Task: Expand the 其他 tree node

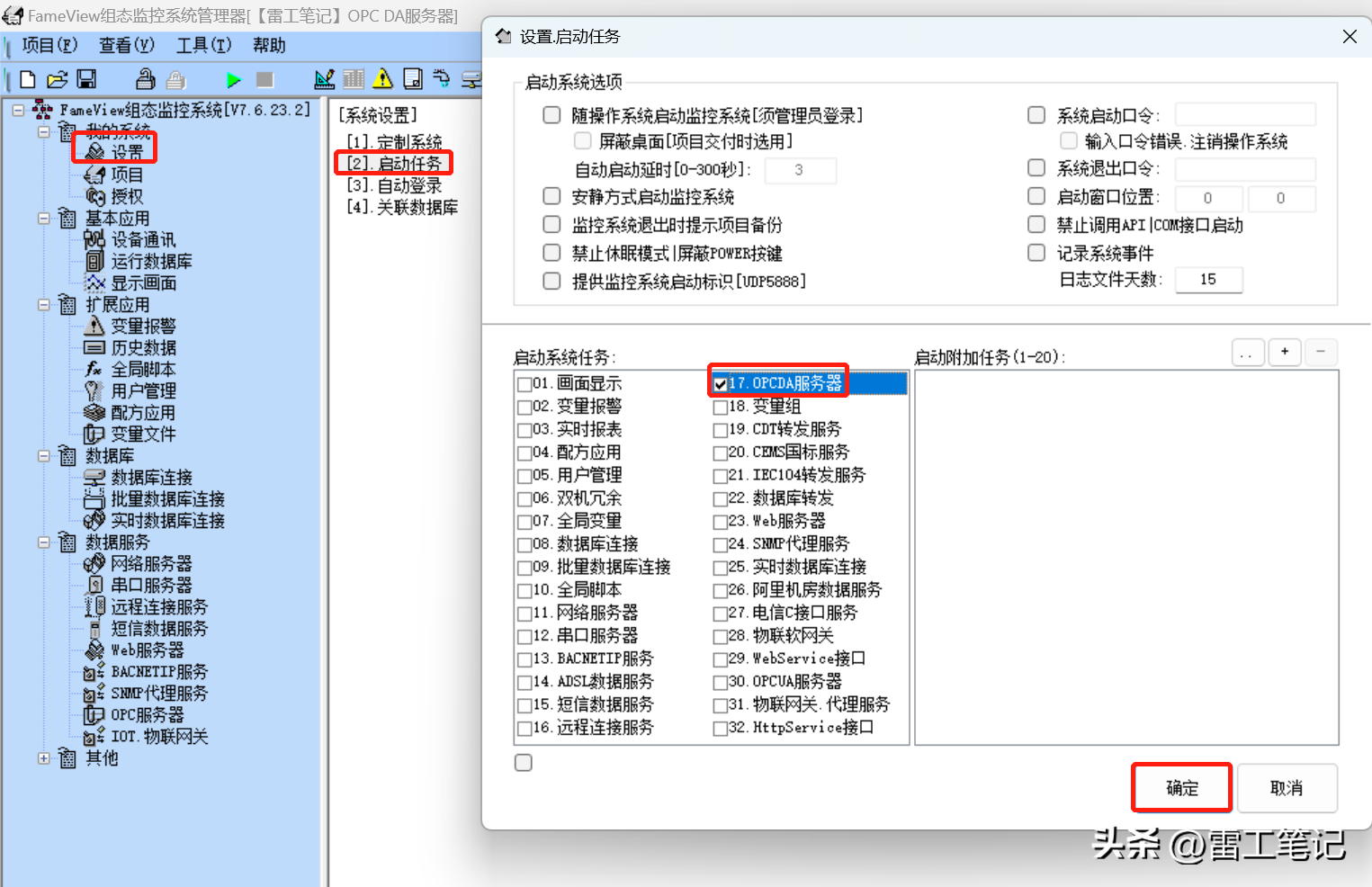Action: coord(44,758)
